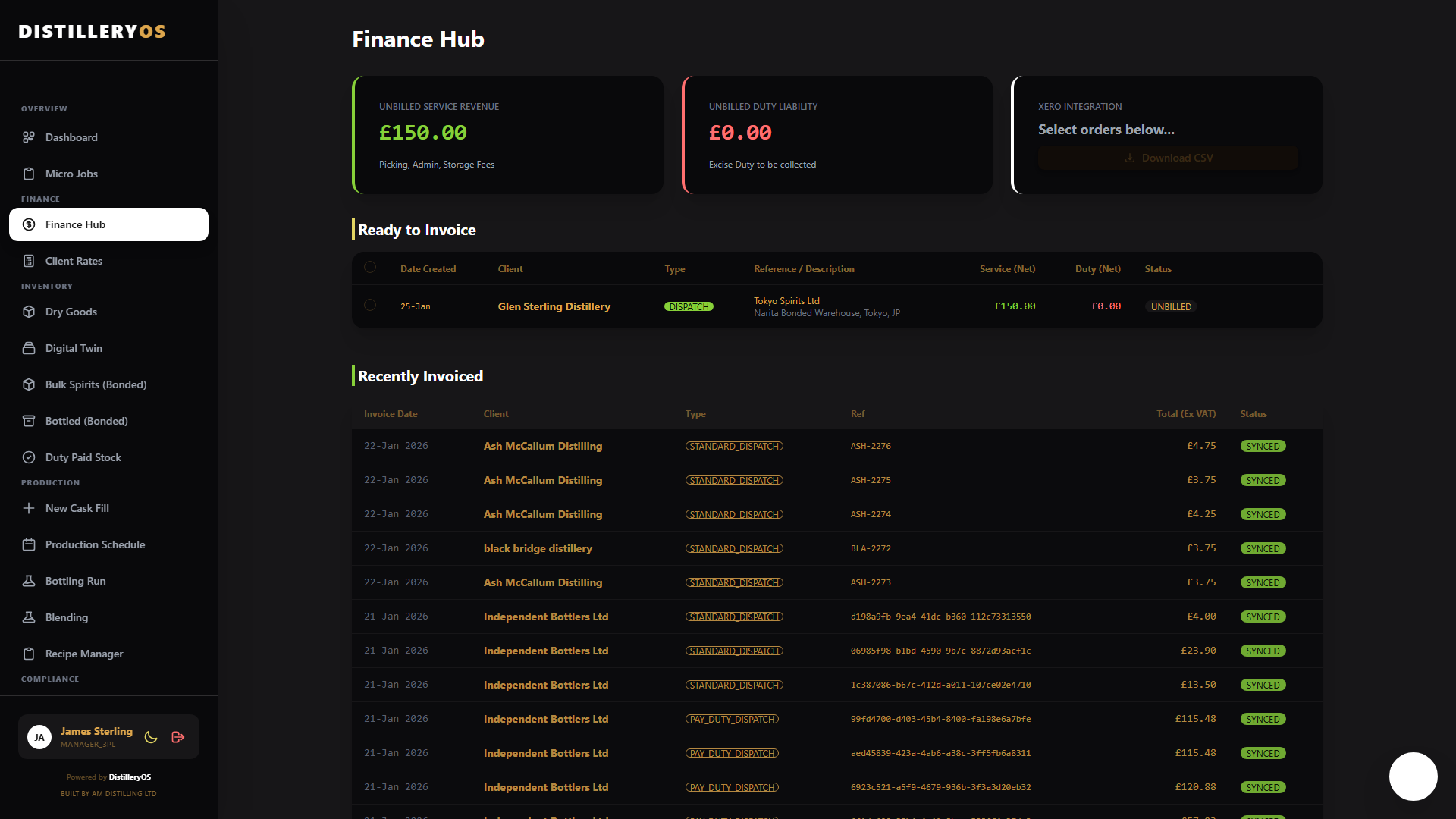The height and width of the screenshot is (819, 1456).
Task: Go to Micro Jobs page
Action: point(108,174)
